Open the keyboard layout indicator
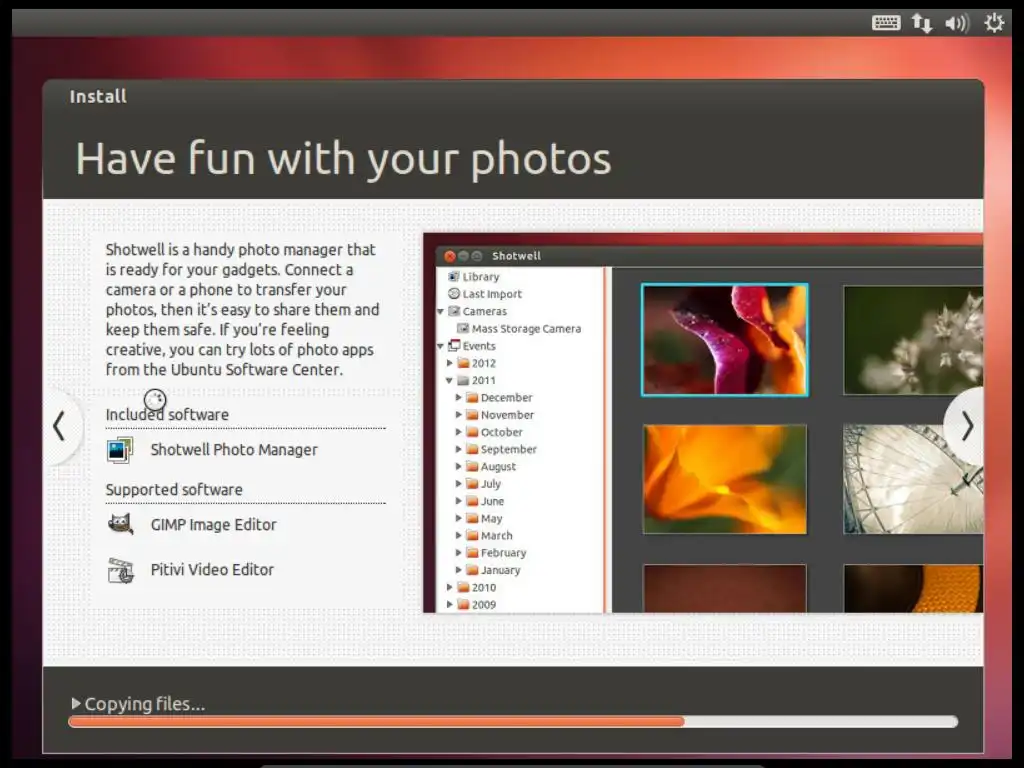 886,23
